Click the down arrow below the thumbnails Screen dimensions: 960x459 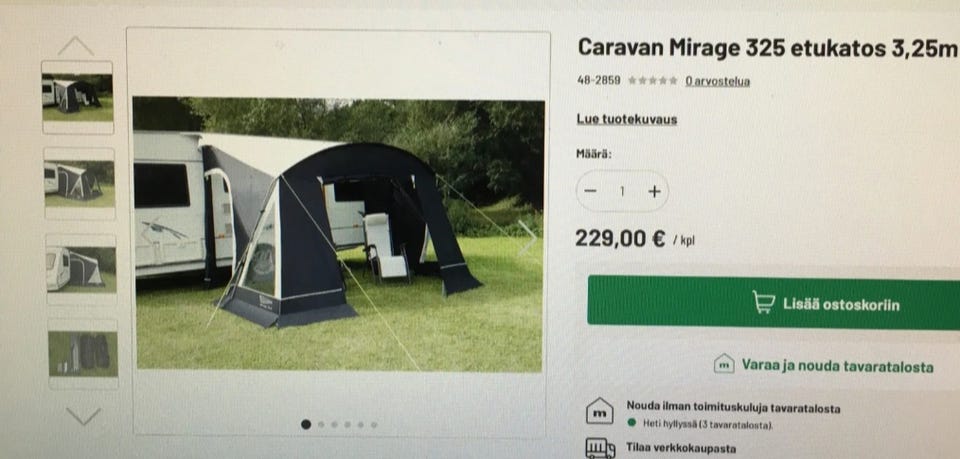click(83, 416)
